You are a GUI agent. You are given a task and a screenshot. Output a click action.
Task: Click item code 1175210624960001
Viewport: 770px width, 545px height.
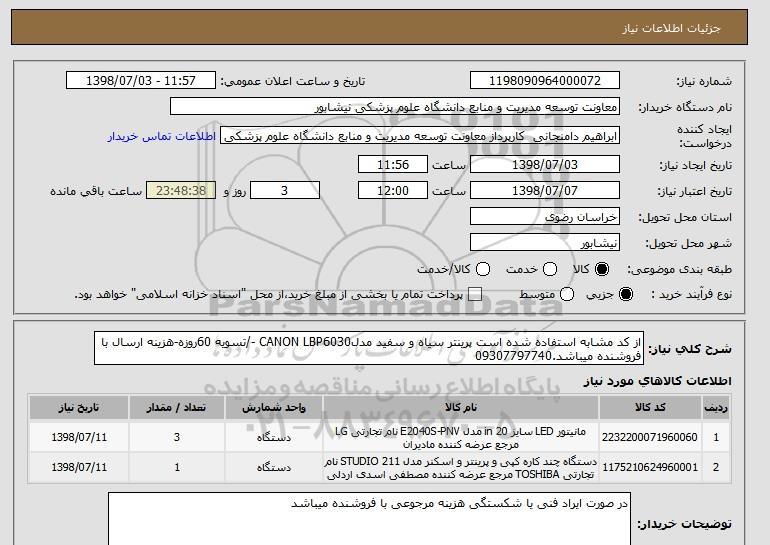coord(650,467)
